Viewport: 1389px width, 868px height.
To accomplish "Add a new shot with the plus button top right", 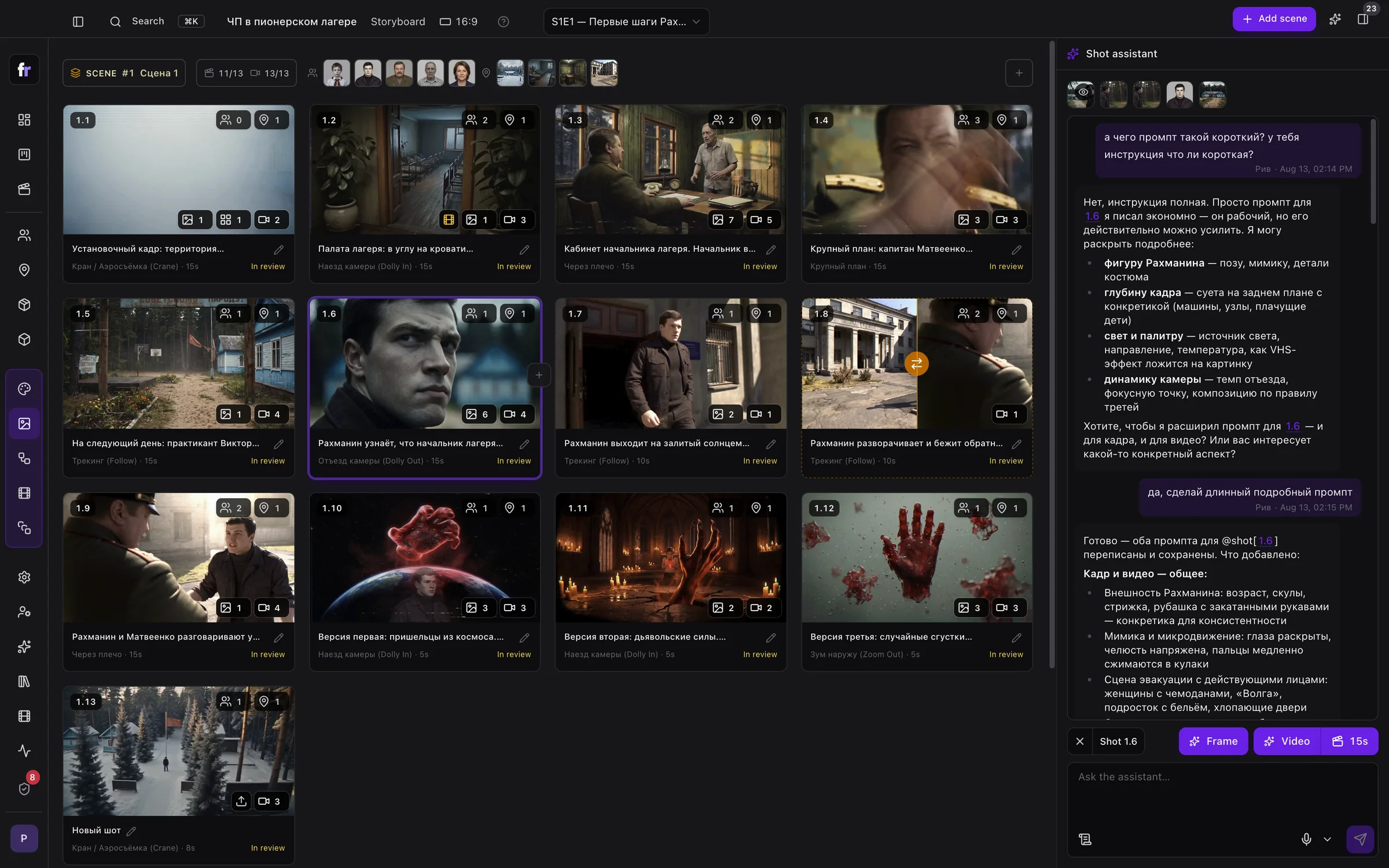I will [1019, 73].
